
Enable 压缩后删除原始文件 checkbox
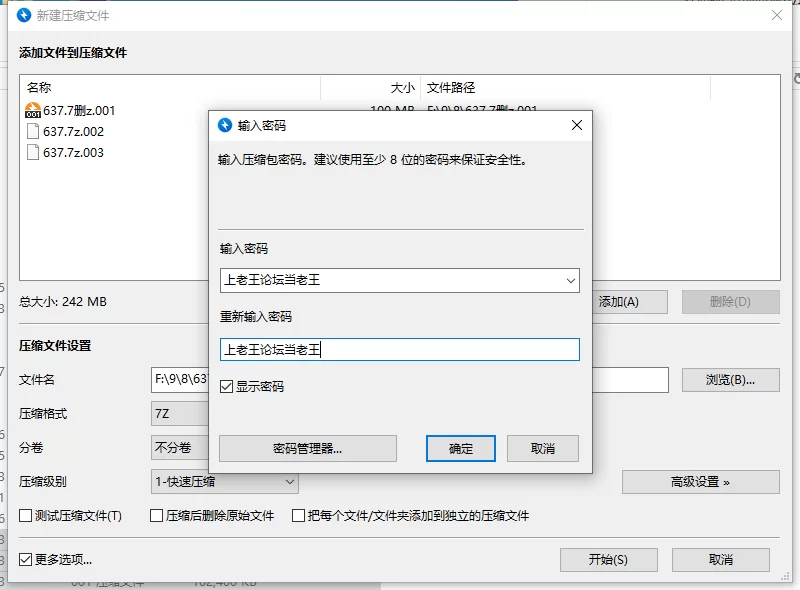[x=157, y=516]
